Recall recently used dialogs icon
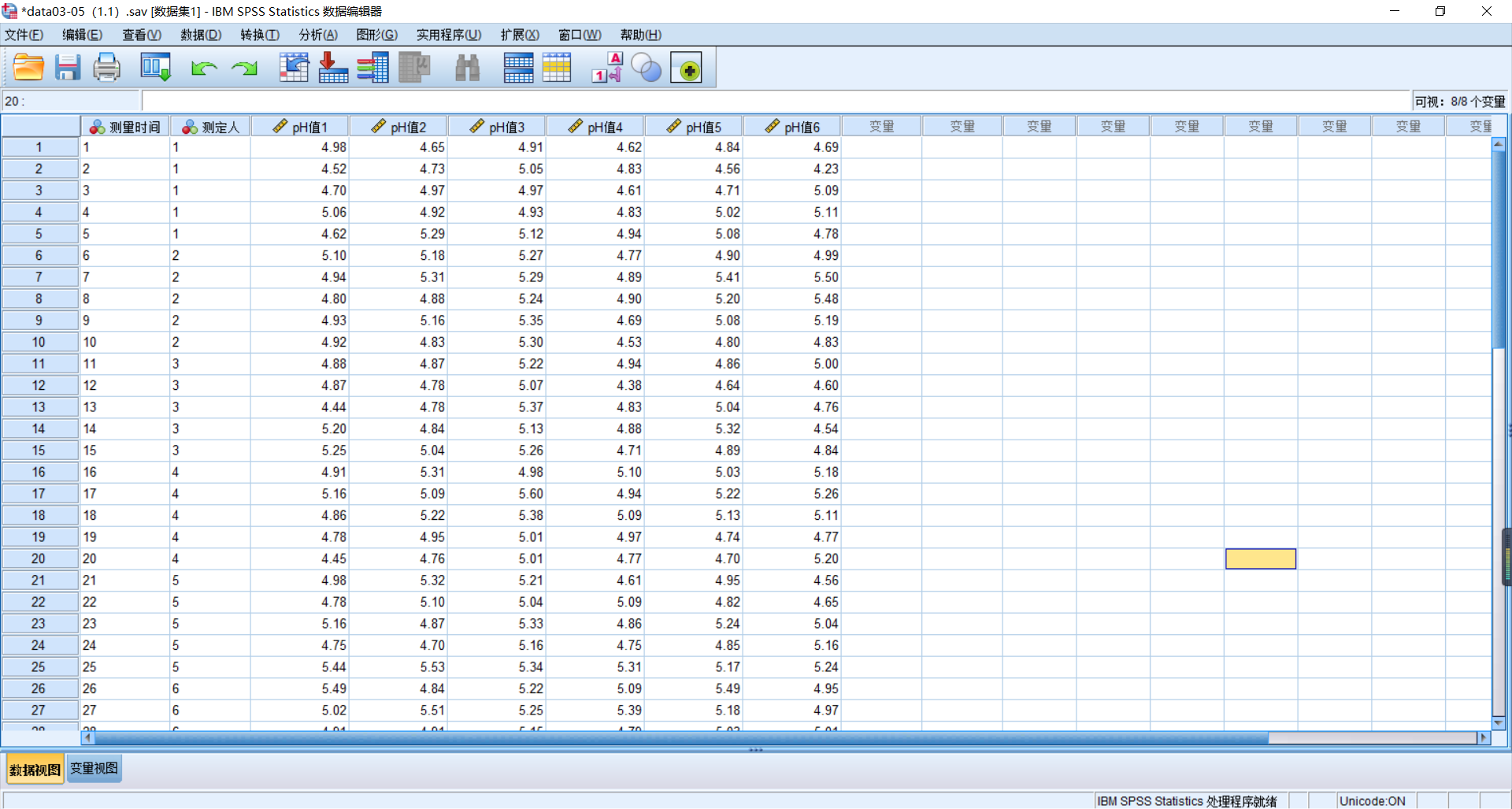 155,68
